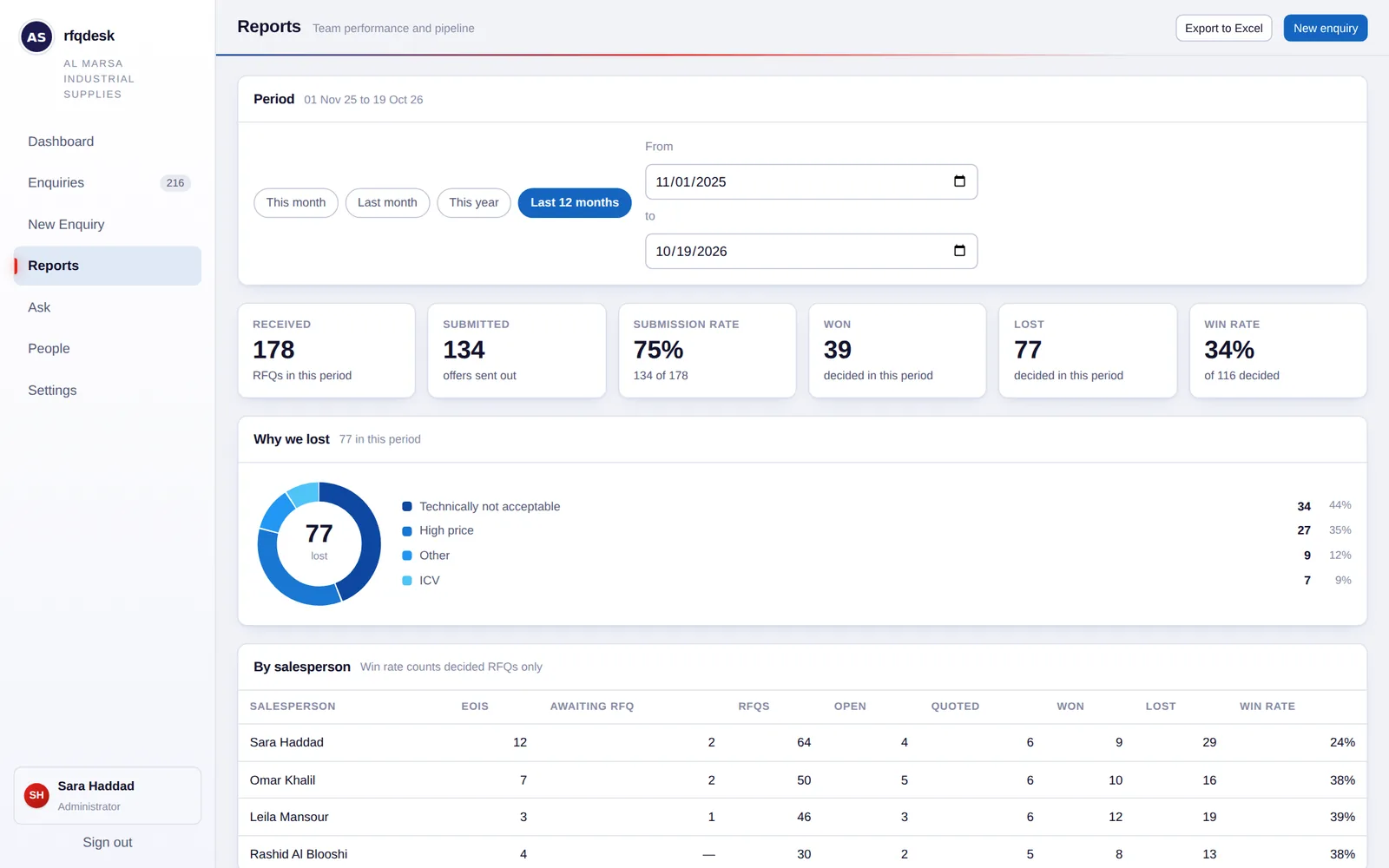This screenshot has height=868, width=1389.
Task: Click the dark blue Technically not acceptable swatch
Action: pyautogui.click(x=407, y=506)
